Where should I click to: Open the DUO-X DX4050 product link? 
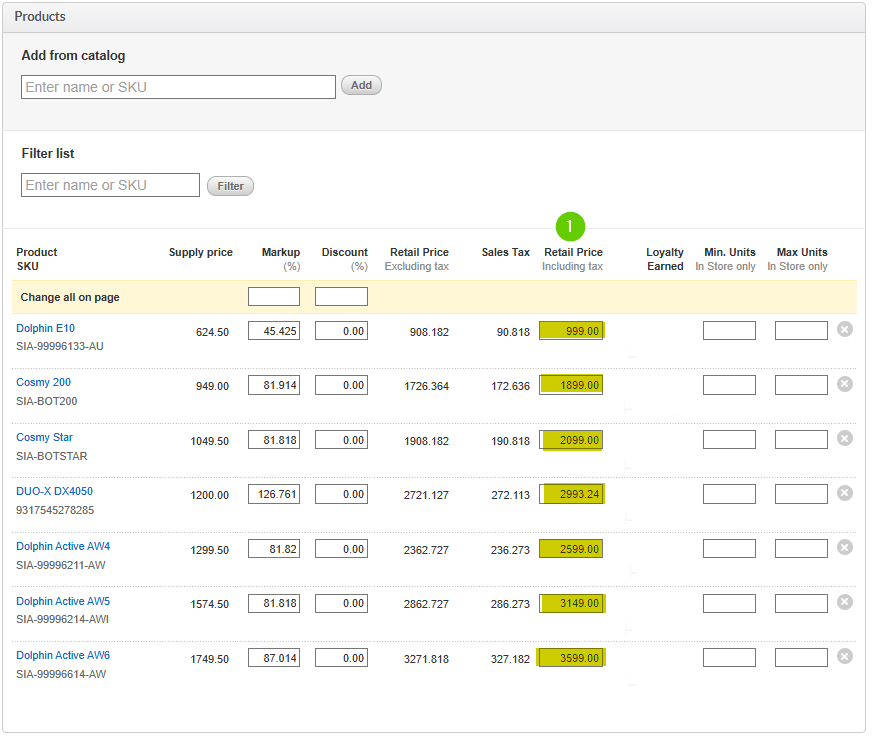(x=54, y=492)
